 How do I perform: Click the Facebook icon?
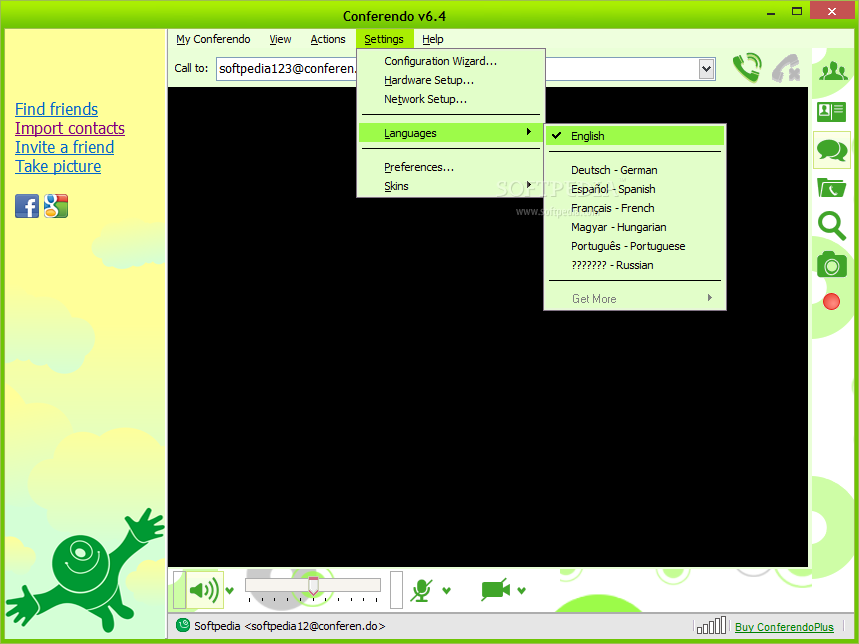(27, 206)
